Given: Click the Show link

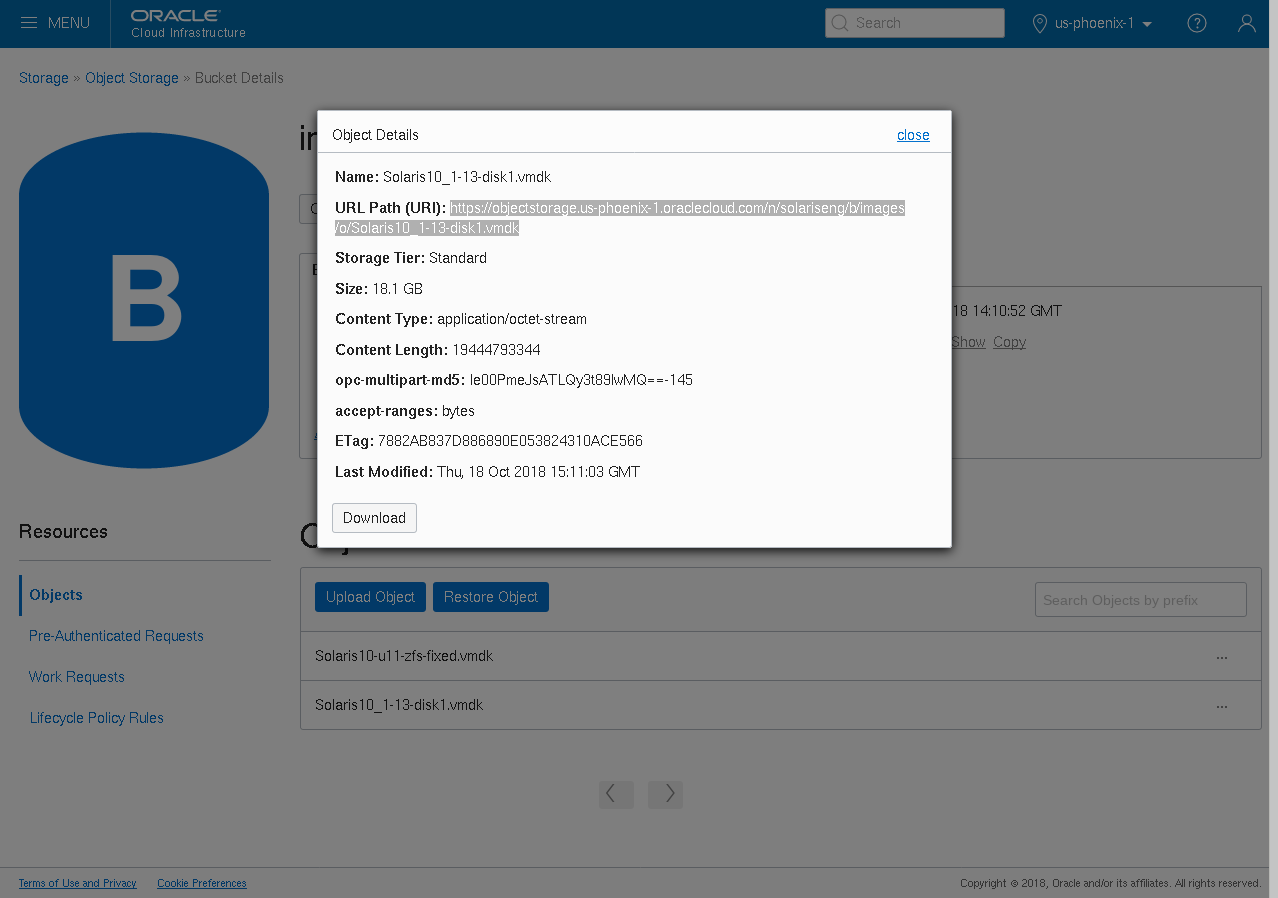Looking at the screenshot, I should coord(968,342).
